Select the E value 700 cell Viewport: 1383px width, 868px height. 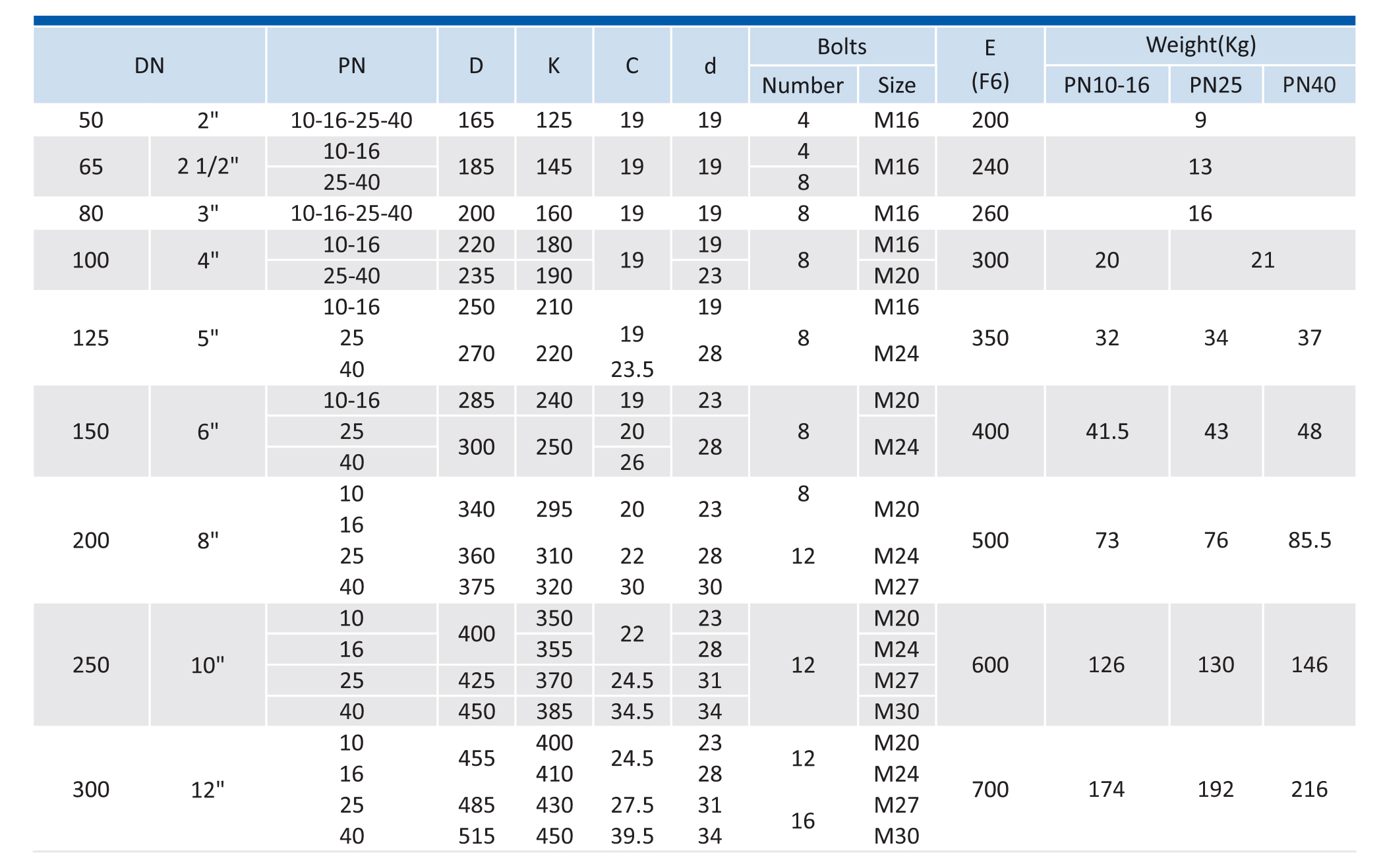coord(990,789)
